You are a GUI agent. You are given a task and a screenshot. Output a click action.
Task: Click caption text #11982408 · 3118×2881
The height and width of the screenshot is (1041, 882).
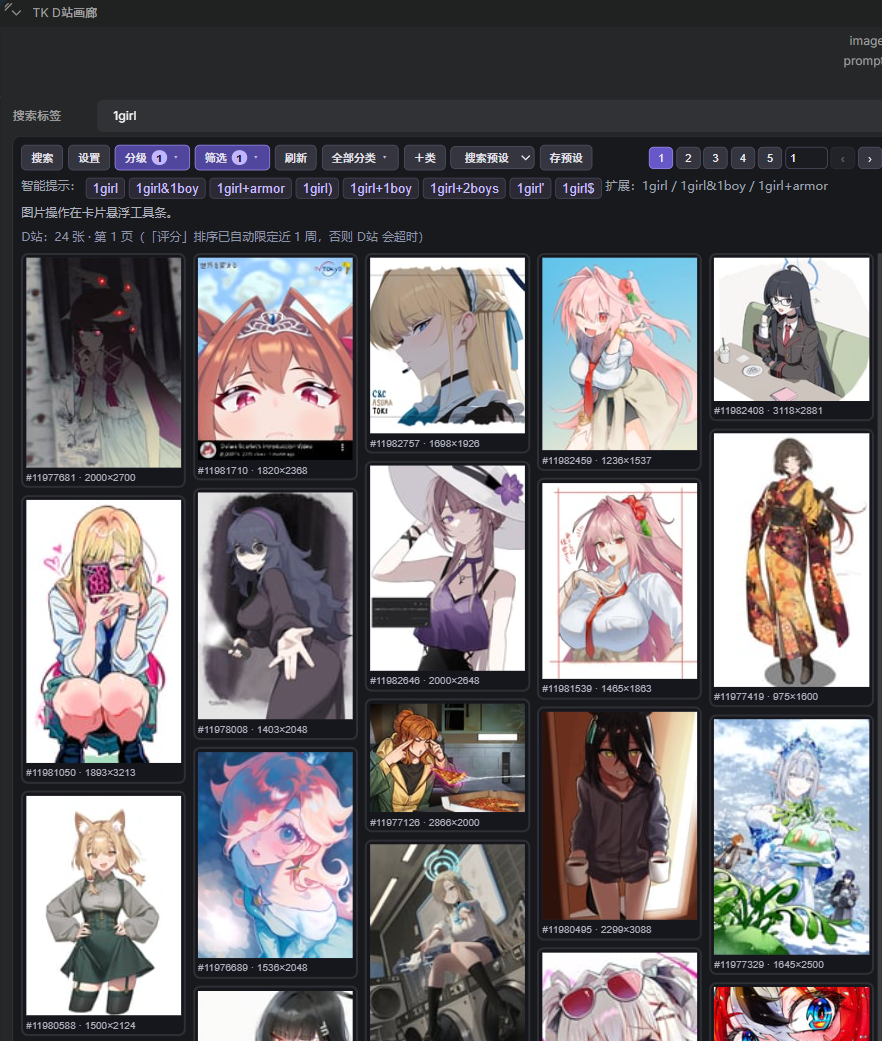[769, 411]
